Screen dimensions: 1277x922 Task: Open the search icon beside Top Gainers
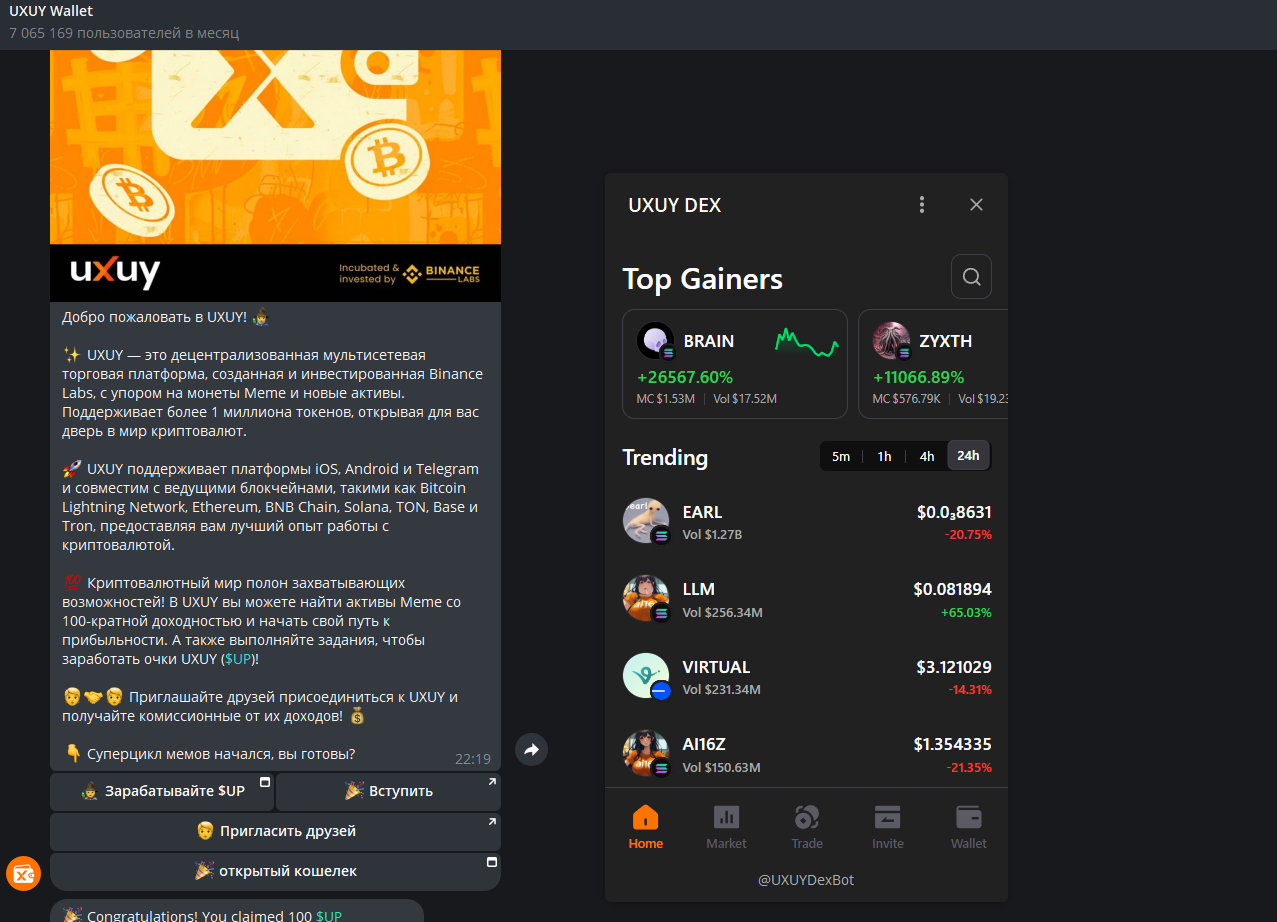pos(971,277)
